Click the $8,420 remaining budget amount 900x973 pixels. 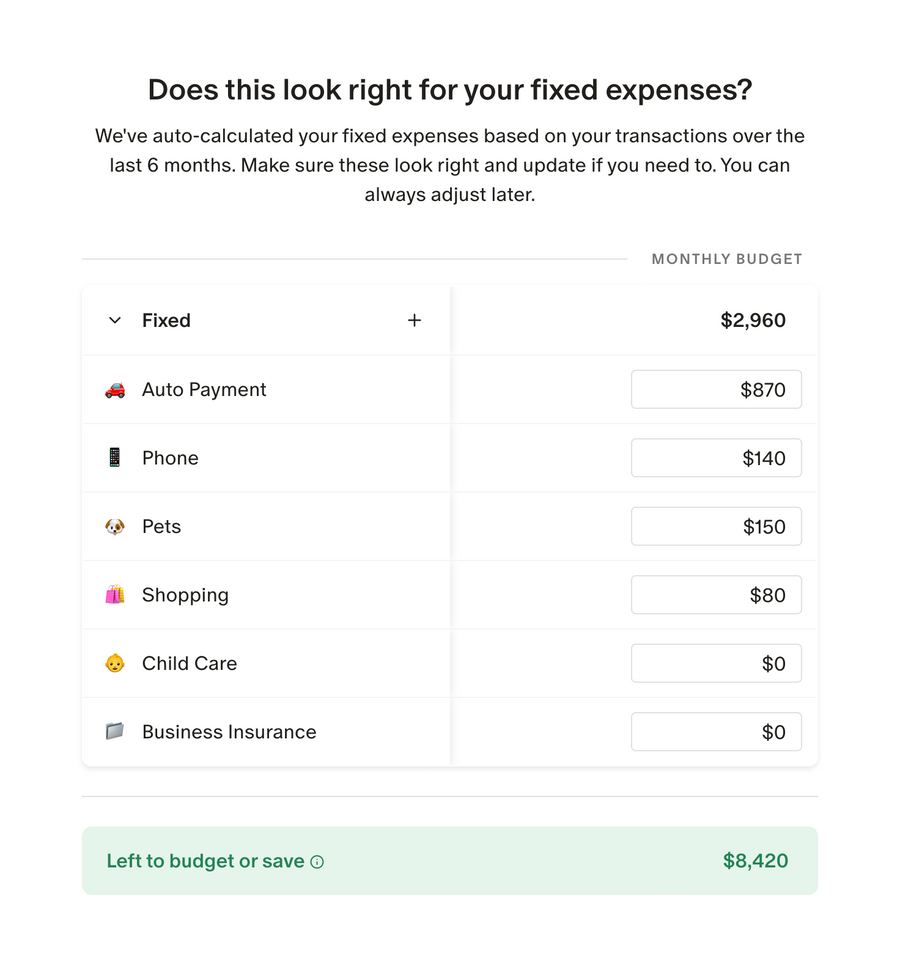click(757, 861)
